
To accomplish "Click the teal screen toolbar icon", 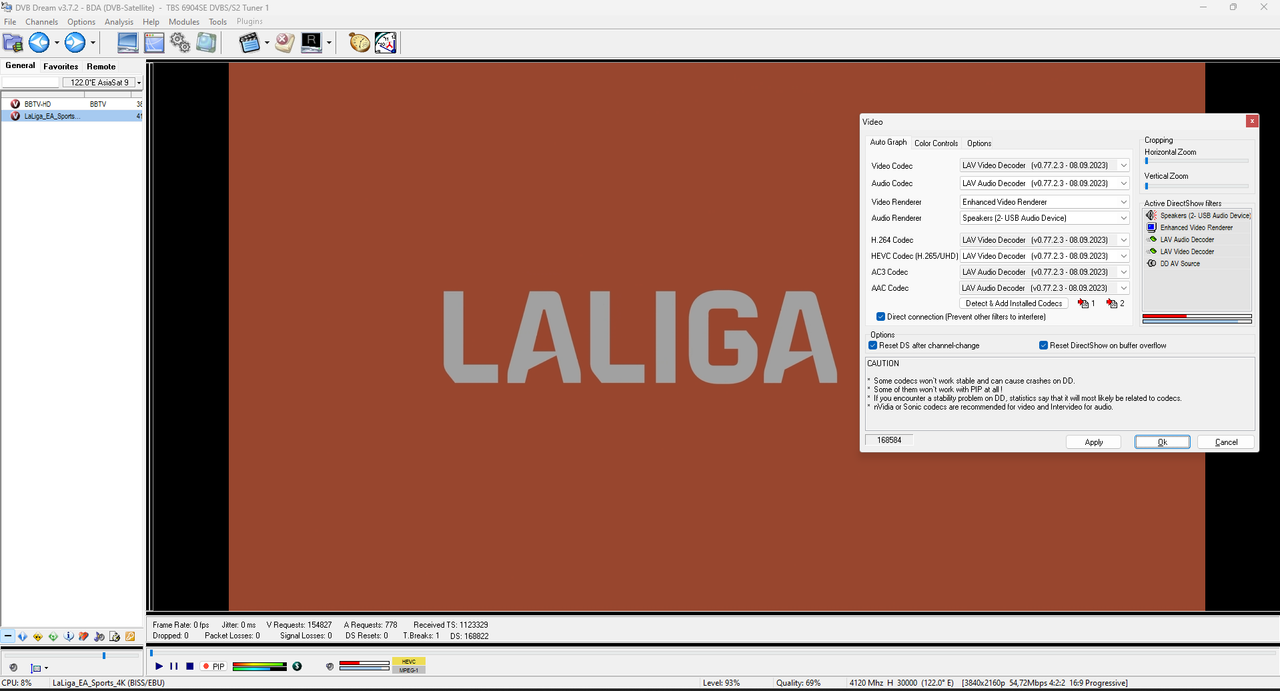I will pyautogui.click(x=206, y=42).
